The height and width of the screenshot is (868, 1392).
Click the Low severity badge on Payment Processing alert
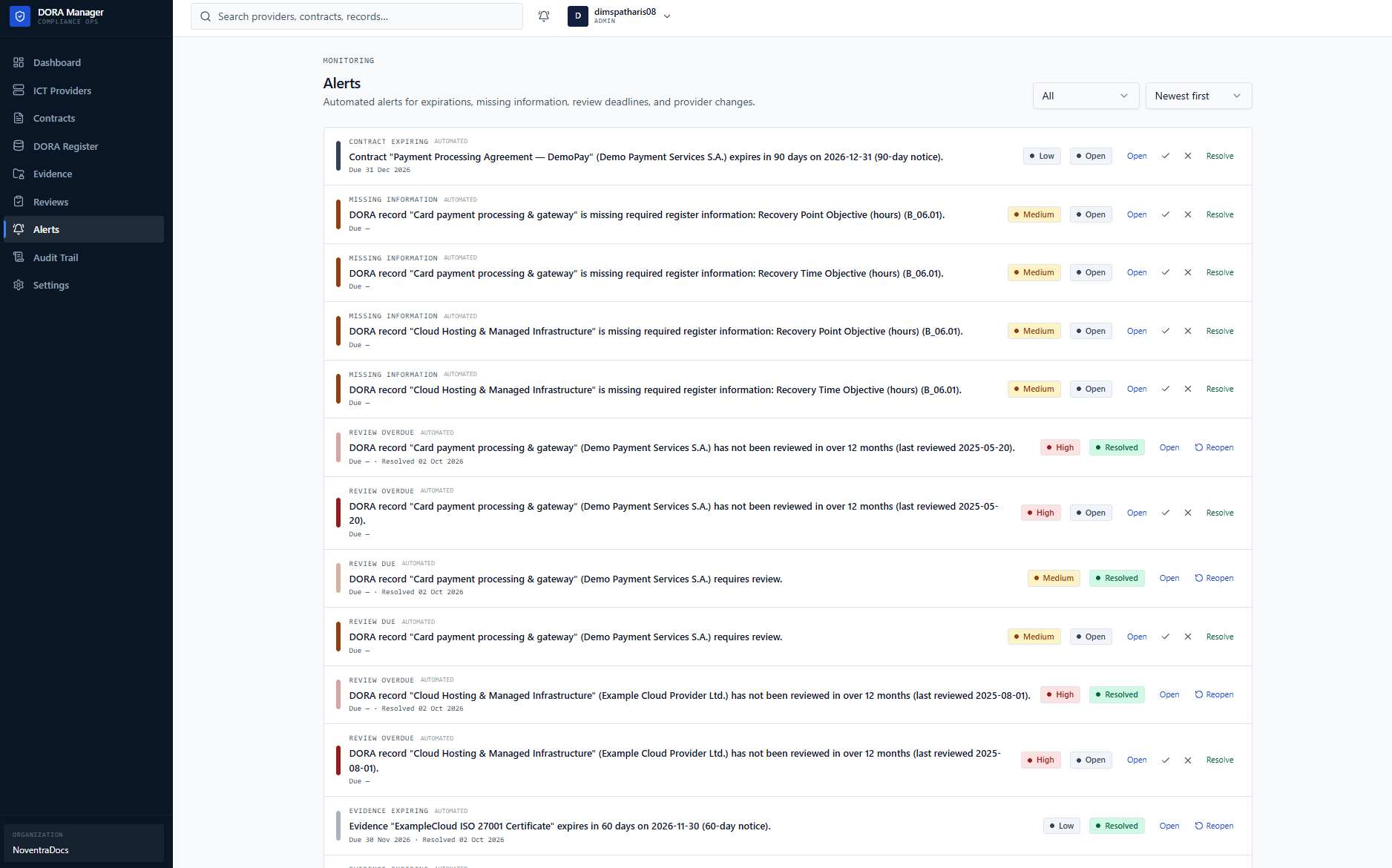point(1042,156)
